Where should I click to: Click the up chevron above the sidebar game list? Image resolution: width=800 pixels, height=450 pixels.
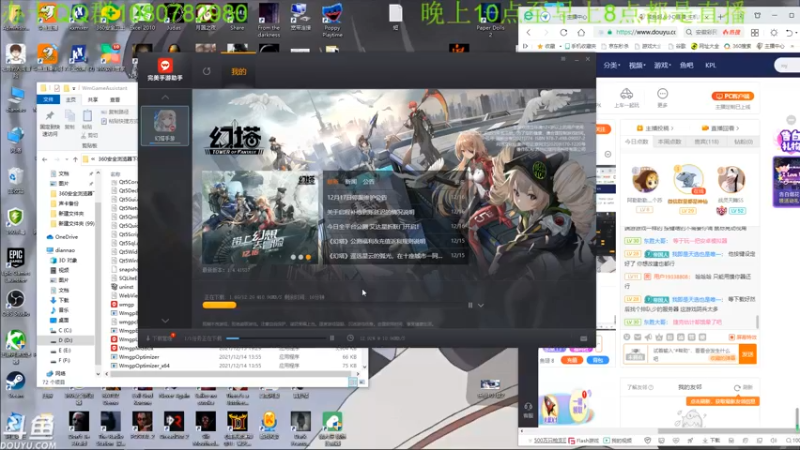click(x=165, y=97)
